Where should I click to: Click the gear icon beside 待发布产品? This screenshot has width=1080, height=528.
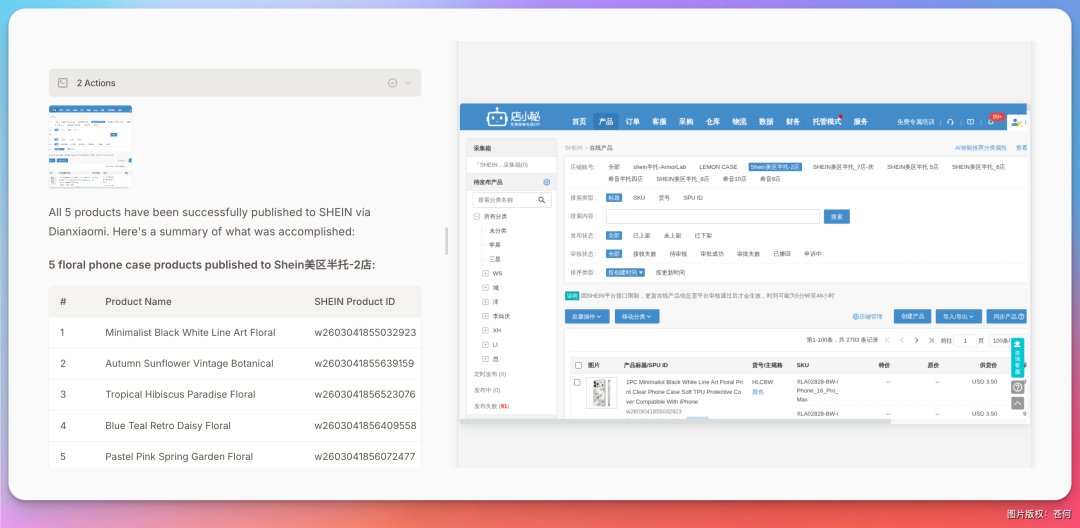click(x=546, y=182)
